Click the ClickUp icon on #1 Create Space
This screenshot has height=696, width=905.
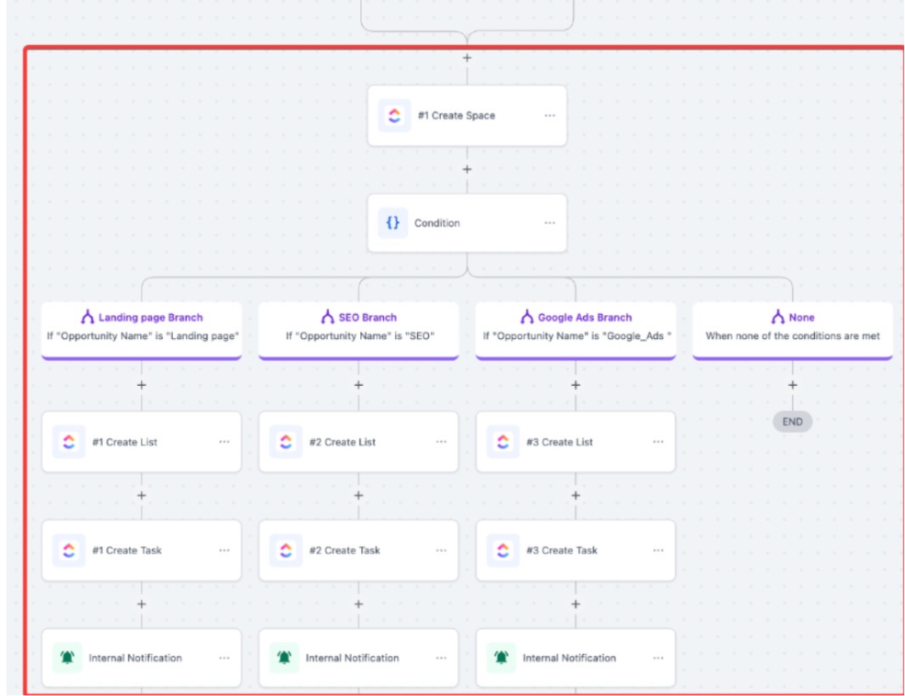(393, 116)
